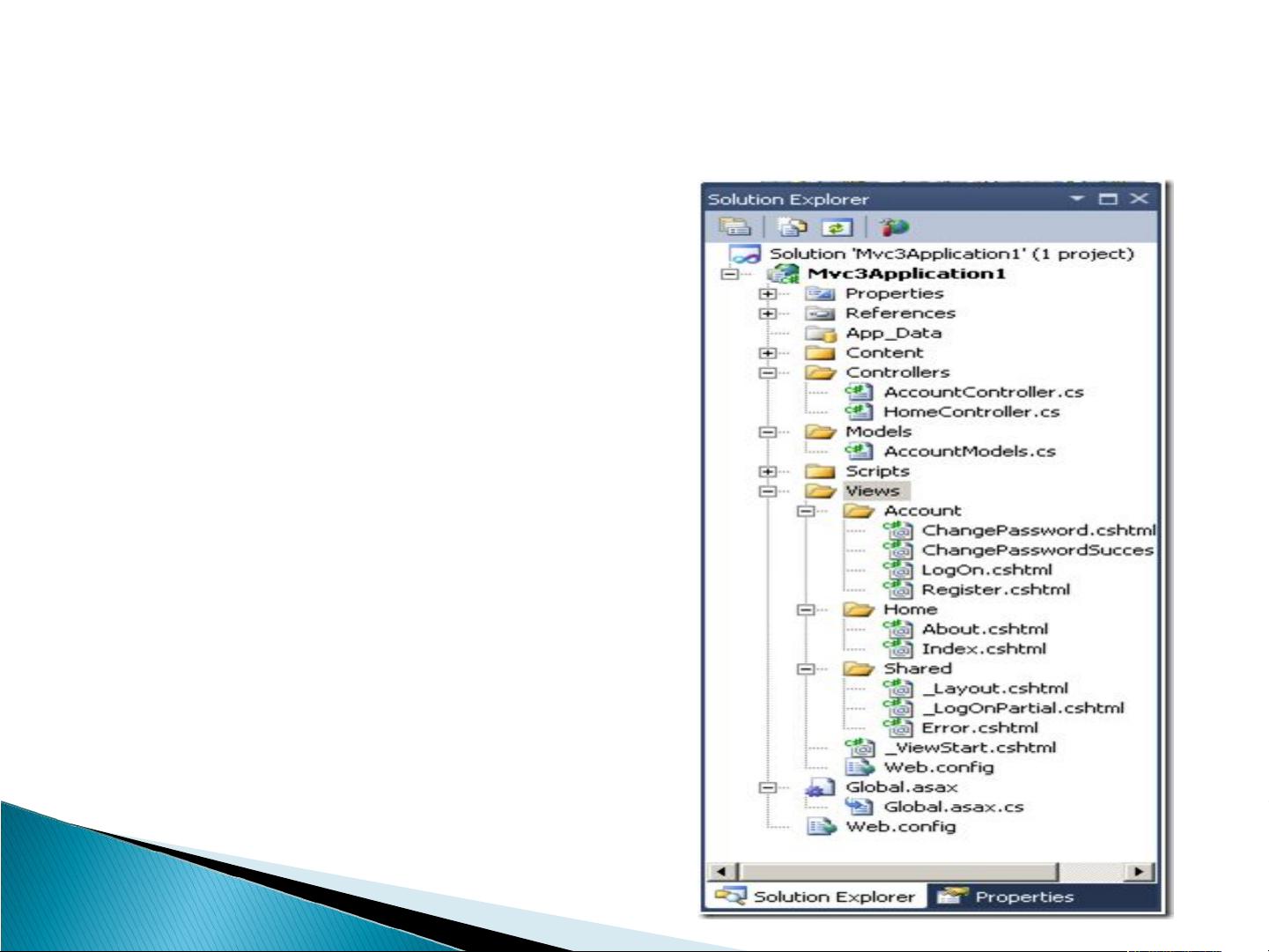Click the Register.cshtml file icon
The height and width of the screenshot is (952, 1269).
[897, 589]
